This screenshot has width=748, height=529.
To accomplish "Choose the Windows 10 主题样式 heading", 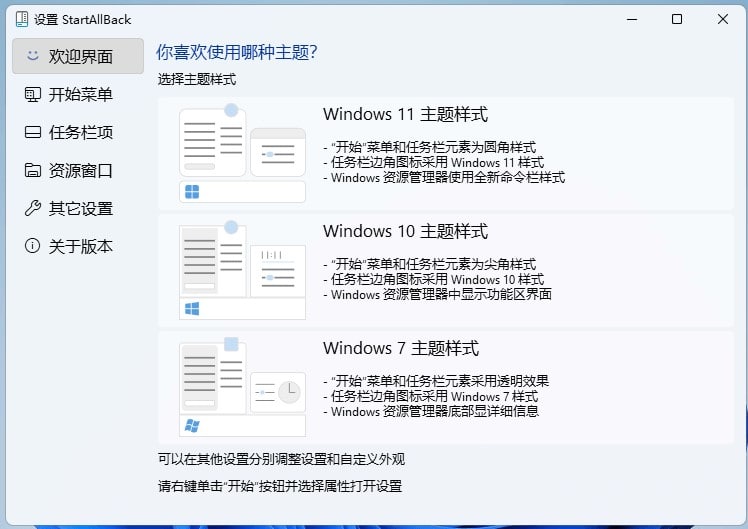I will coord(405,231).
